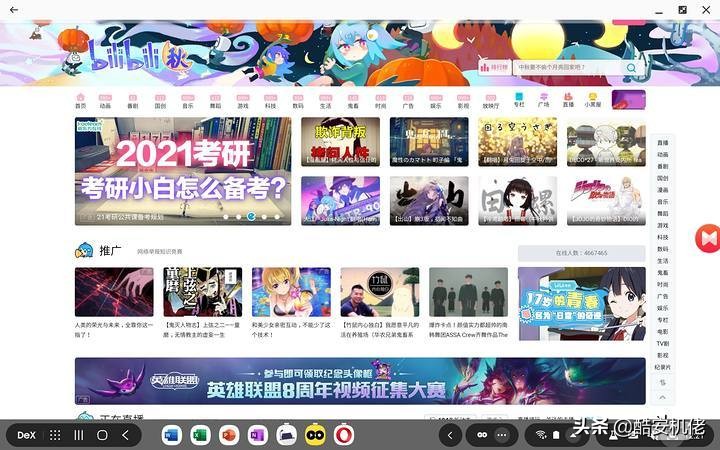Open the 广场 square icon in nav
Image resolution: width=720 pixels, height=450 pixels.
544,100
